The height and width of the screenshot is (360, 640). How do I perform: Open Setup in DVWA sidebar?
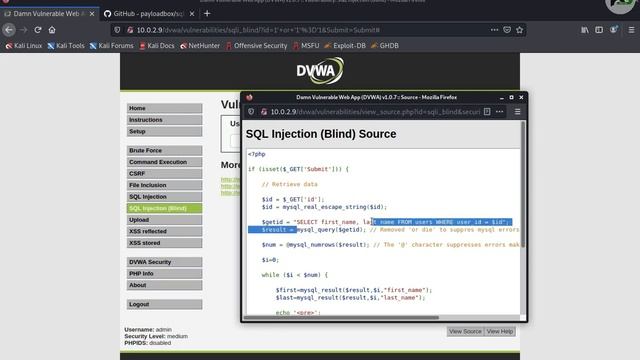164,131
